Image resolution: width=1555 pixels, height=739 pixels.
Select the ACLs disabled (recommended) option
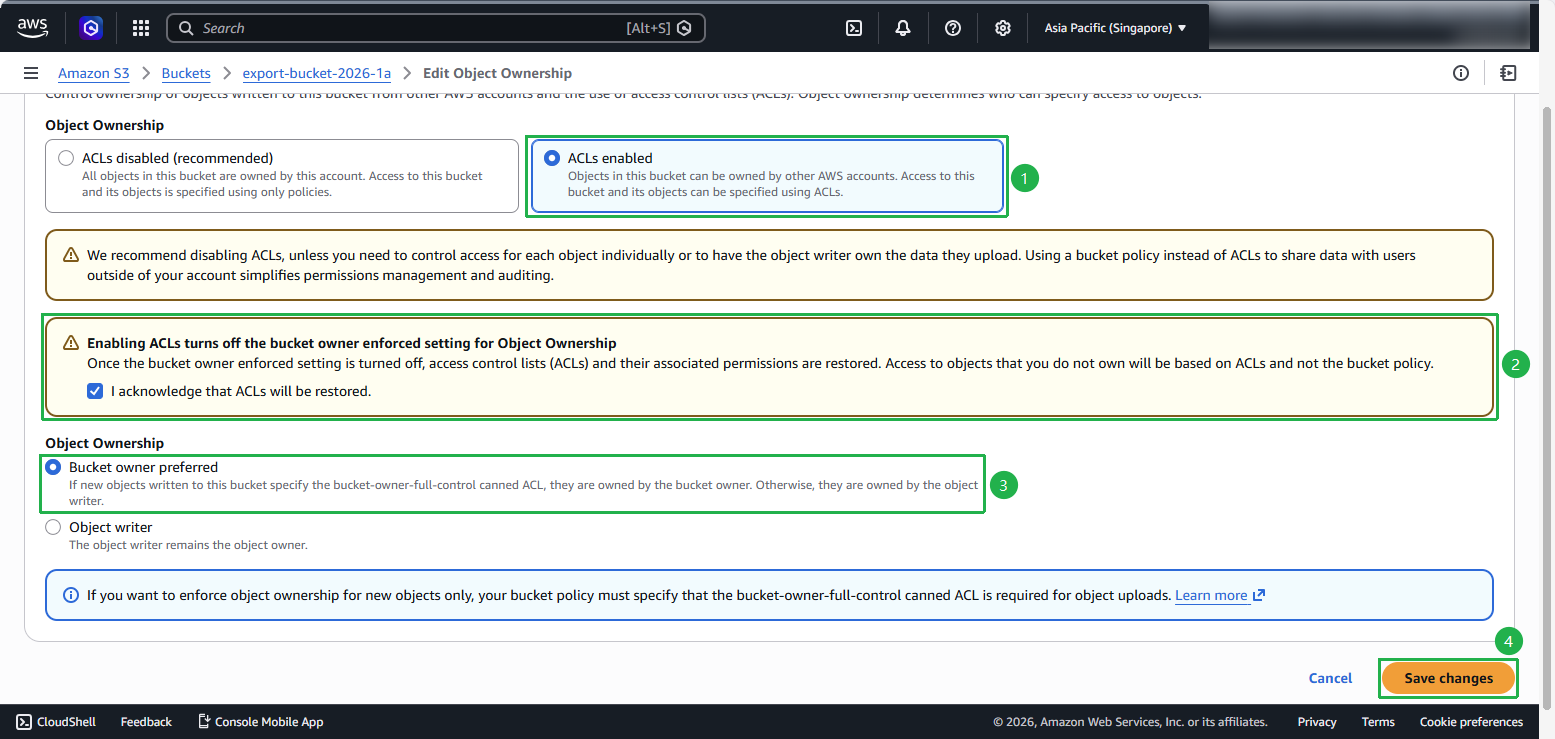(66, 158)
